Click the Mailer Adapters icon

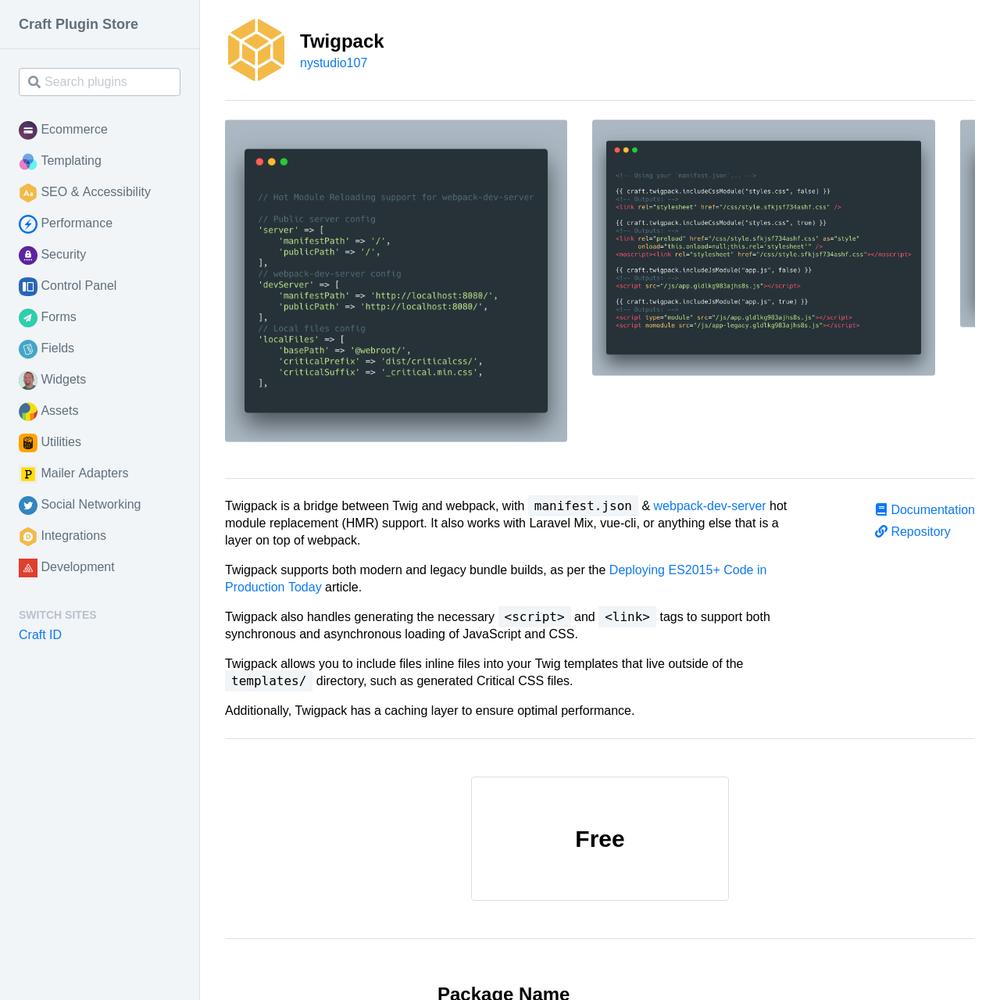[x=28, y=474]
